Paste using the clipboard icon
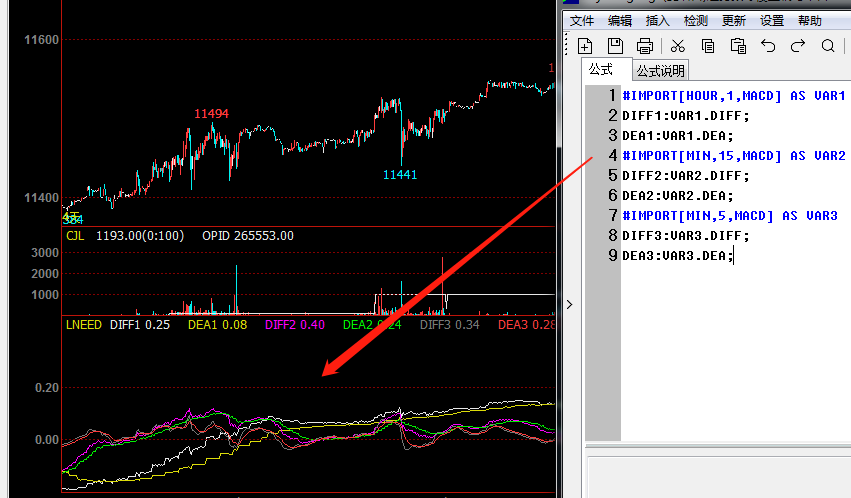851x498 pixels. click(738, 46)
